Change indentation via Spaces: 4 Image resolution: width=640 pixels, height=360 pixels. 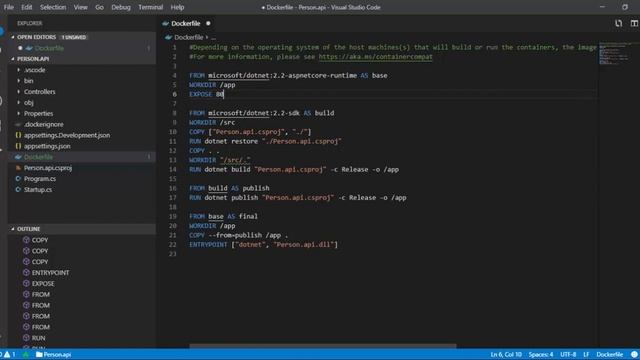(x=541, y=354)
